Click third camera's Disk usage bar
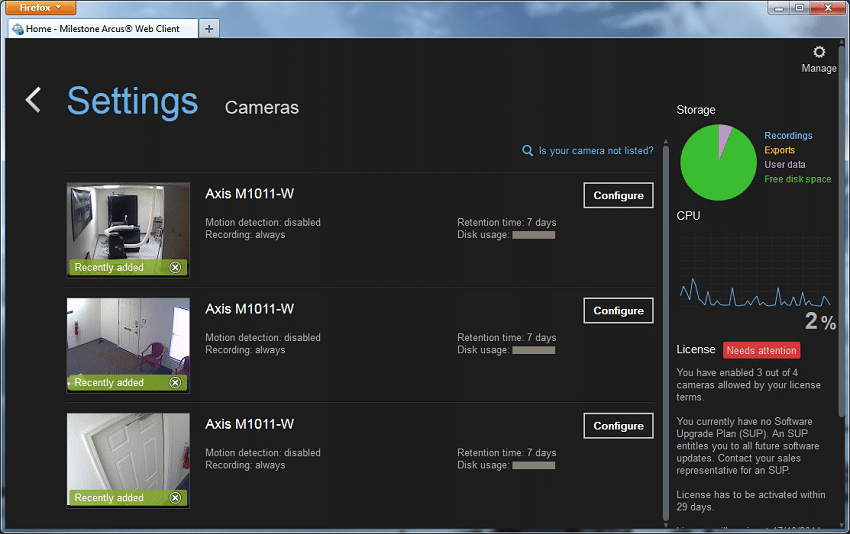Image resolution: width=850 pixels, height=534 pixels. click(x=533, y=465)
